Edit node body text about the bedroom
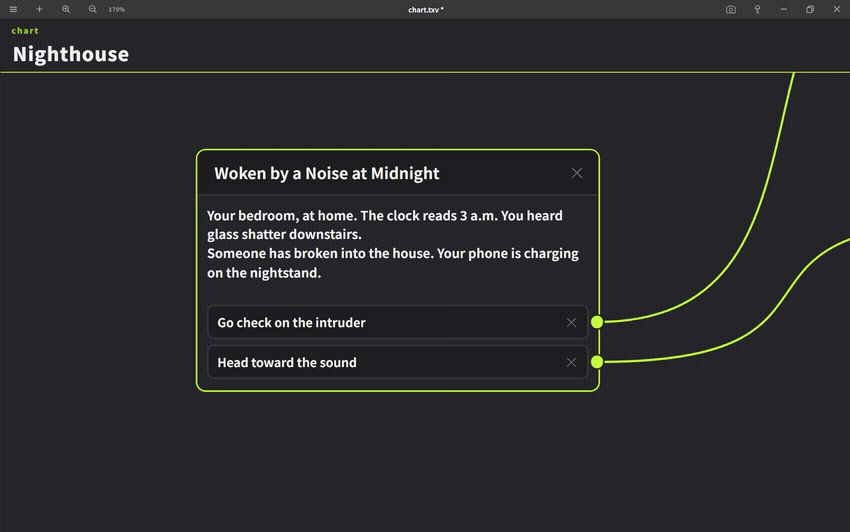This screenshot has width=850, height=532. (x=393, y=244)
